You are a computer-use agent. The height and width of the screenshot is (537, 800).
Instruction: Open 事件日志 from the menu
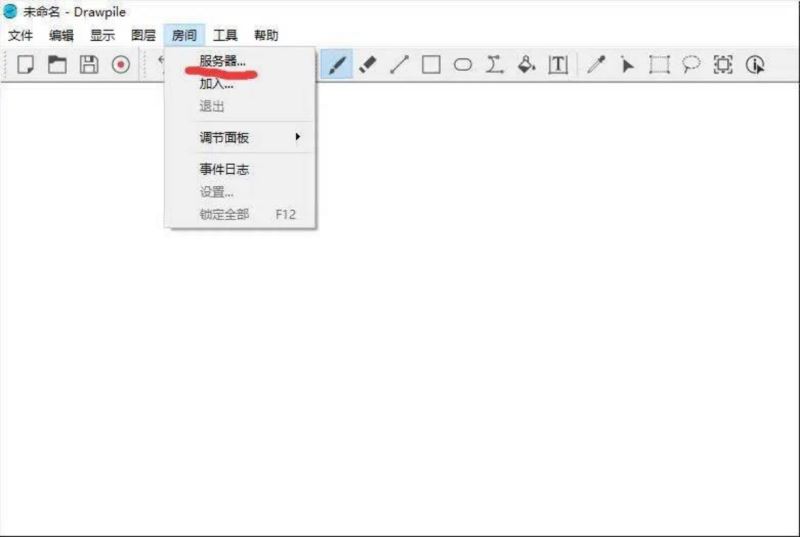pyautogui.click(x=240, y=169)
